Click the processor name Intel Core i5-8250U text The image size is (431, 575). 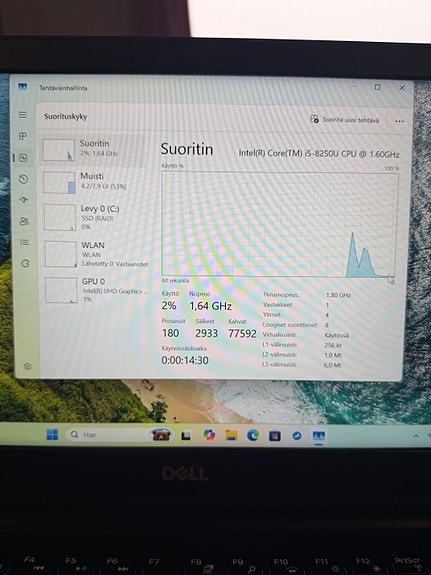tap(319, 154)
